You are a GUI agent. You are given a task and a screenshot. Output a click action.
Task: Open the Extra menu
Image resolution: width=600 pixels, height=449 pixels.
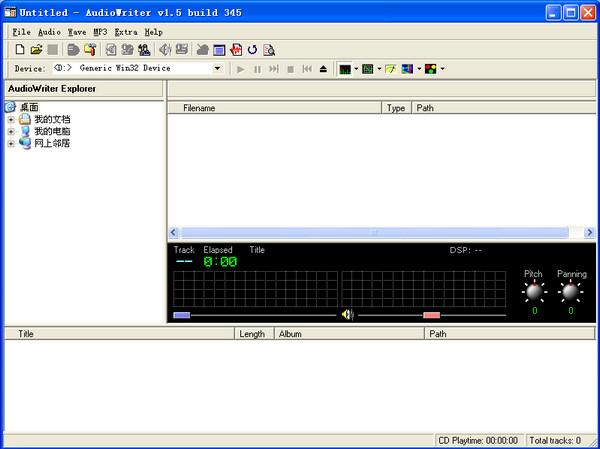(x=126, y=32)
